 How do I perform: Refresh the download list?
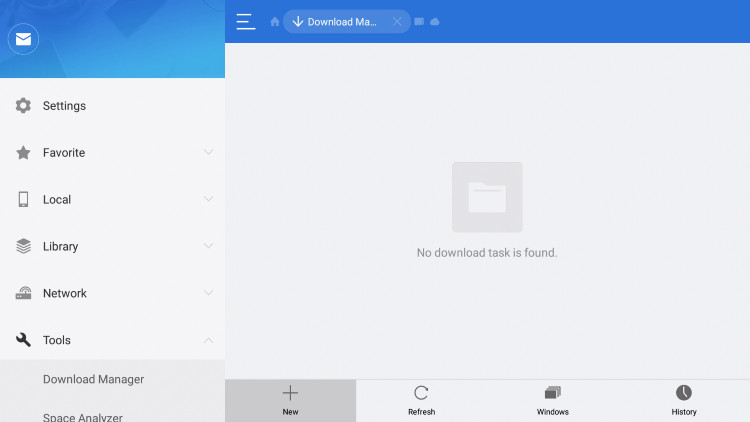coord(421,401)
